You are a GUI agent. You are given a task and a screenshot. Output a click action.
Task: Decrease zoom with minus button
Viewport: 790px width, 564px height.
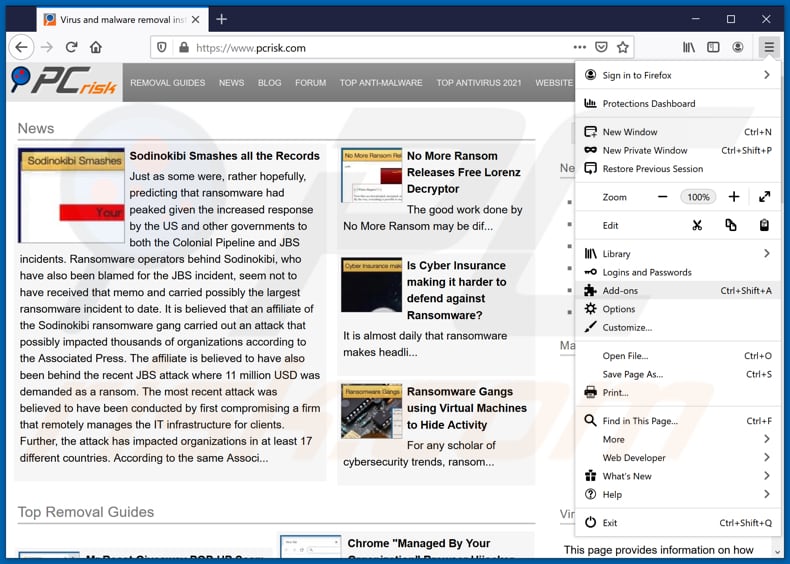pos(663,197)
